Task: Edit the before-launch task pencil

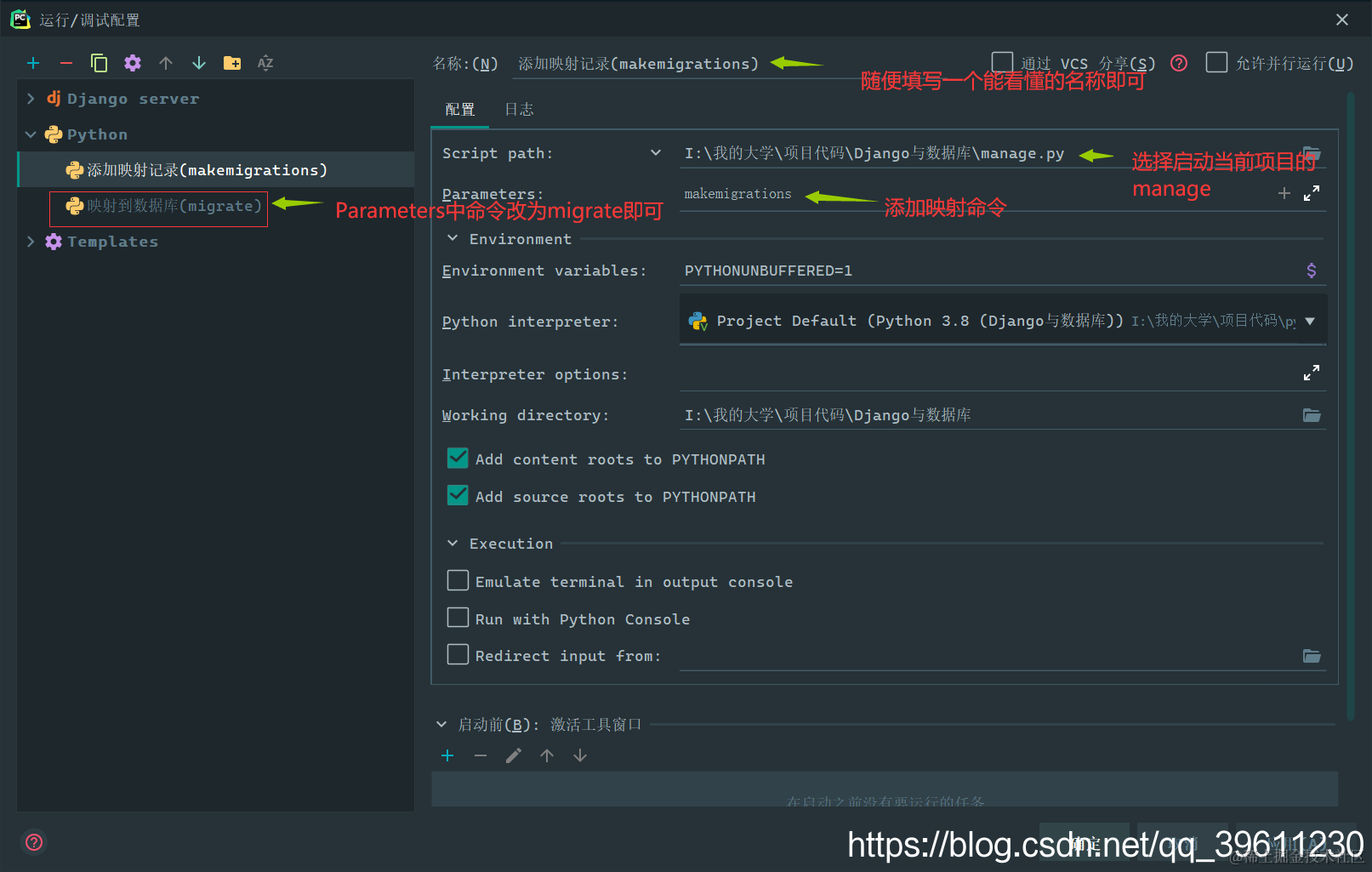Action: (x=514, y=755)
